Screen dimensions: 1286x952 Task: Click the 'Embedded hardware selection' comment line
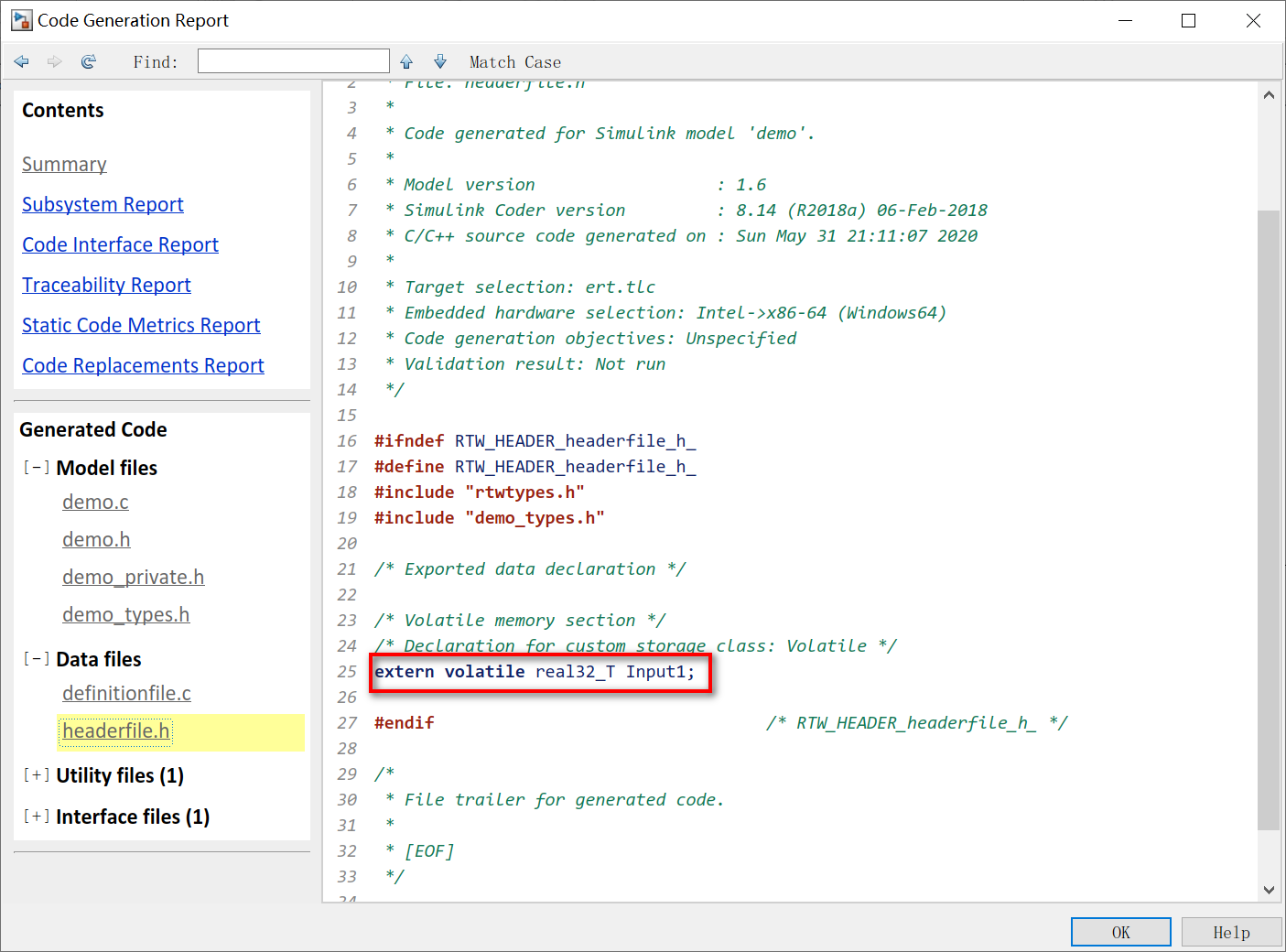click(665, 313)
